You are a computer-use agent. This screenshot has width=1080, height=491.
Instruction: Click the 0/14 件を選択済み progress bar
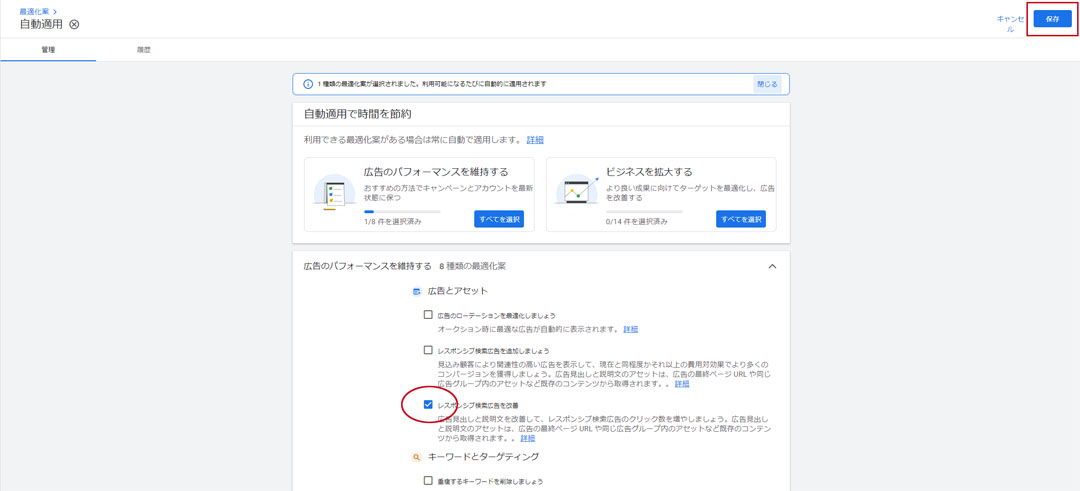click(644, 212)
